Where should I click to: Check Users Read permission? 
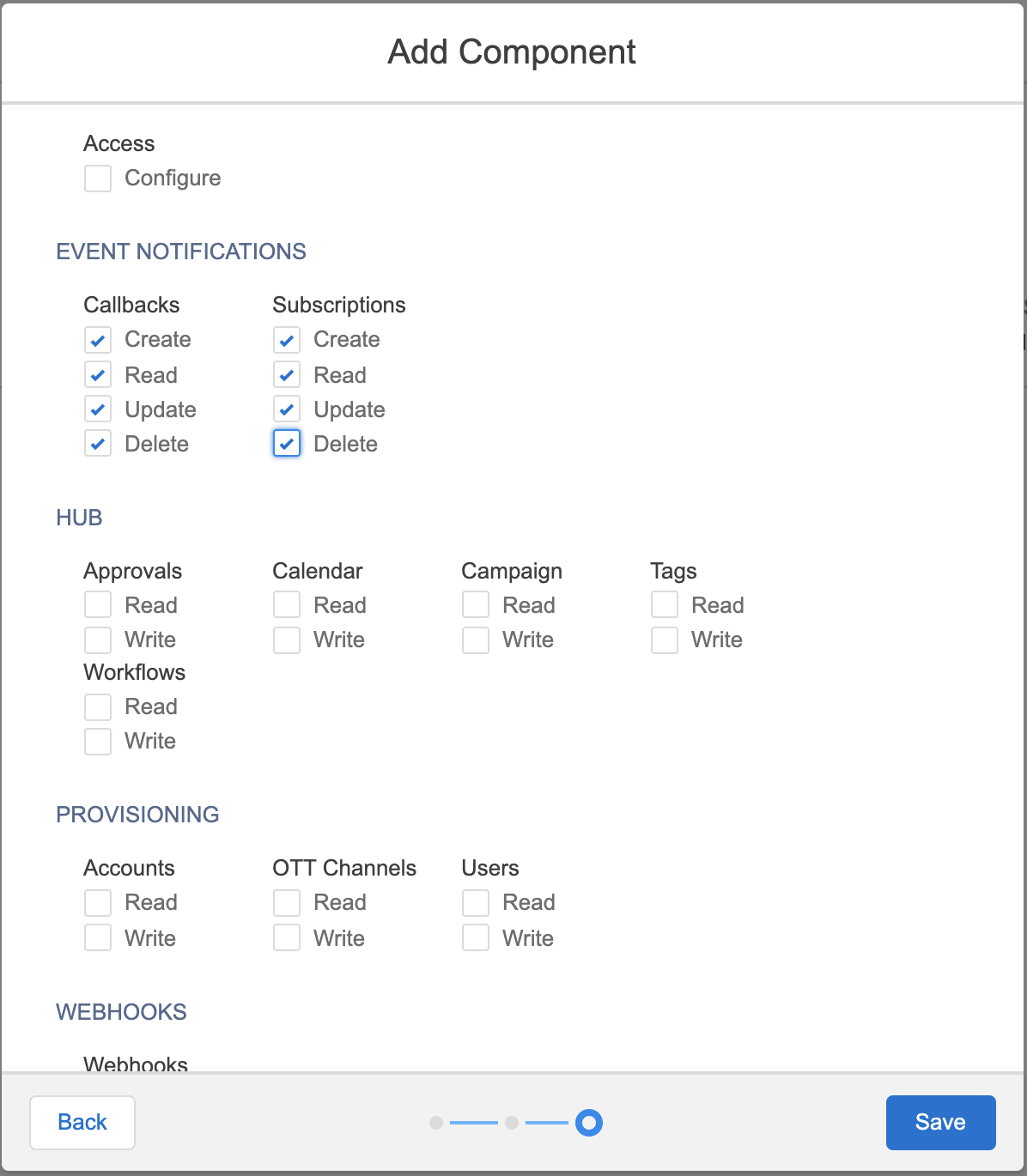(x=476, y=903)
